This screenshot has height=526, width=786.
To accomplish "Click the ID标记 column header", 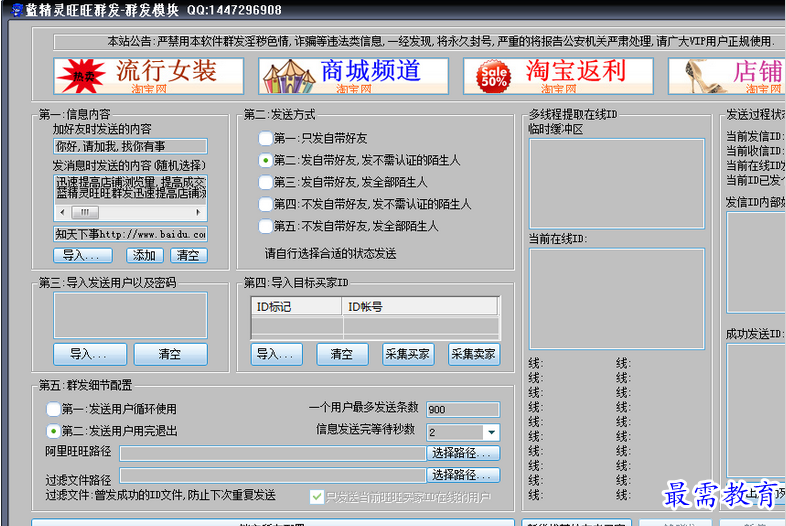I will point(297,306).
